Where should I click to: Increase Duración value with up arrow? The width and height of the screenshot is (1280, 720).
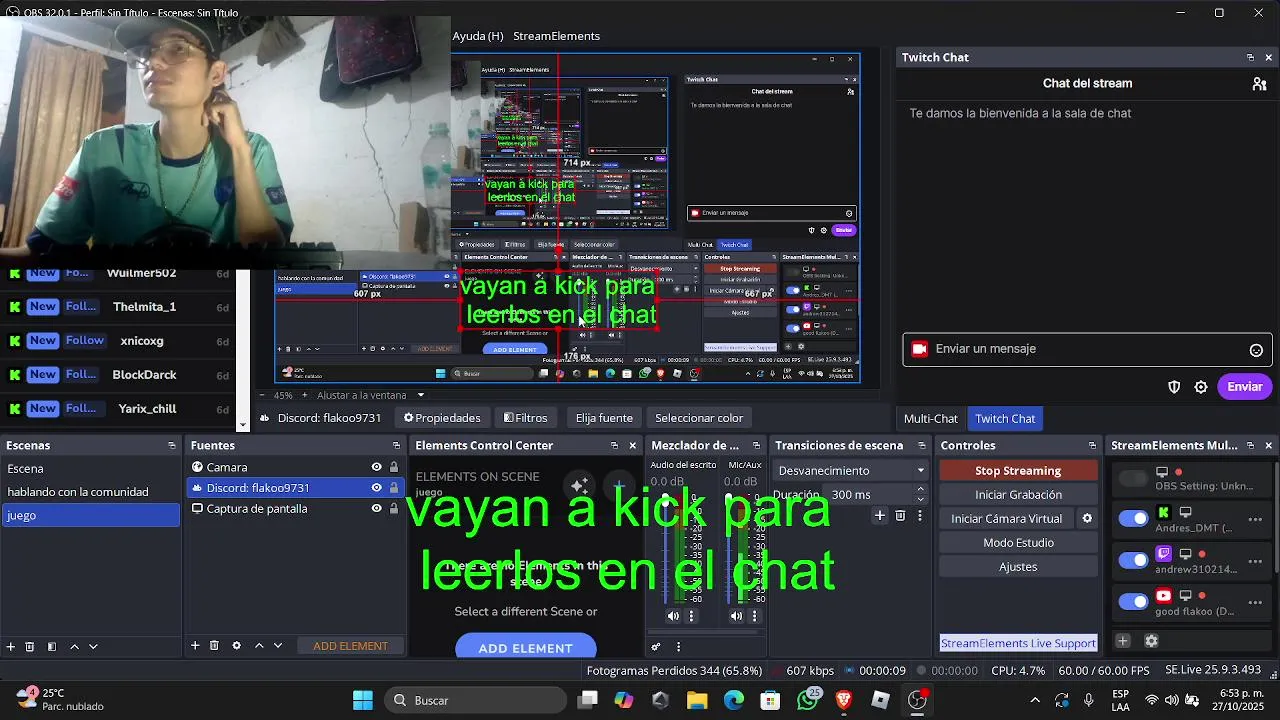(920, 490)
